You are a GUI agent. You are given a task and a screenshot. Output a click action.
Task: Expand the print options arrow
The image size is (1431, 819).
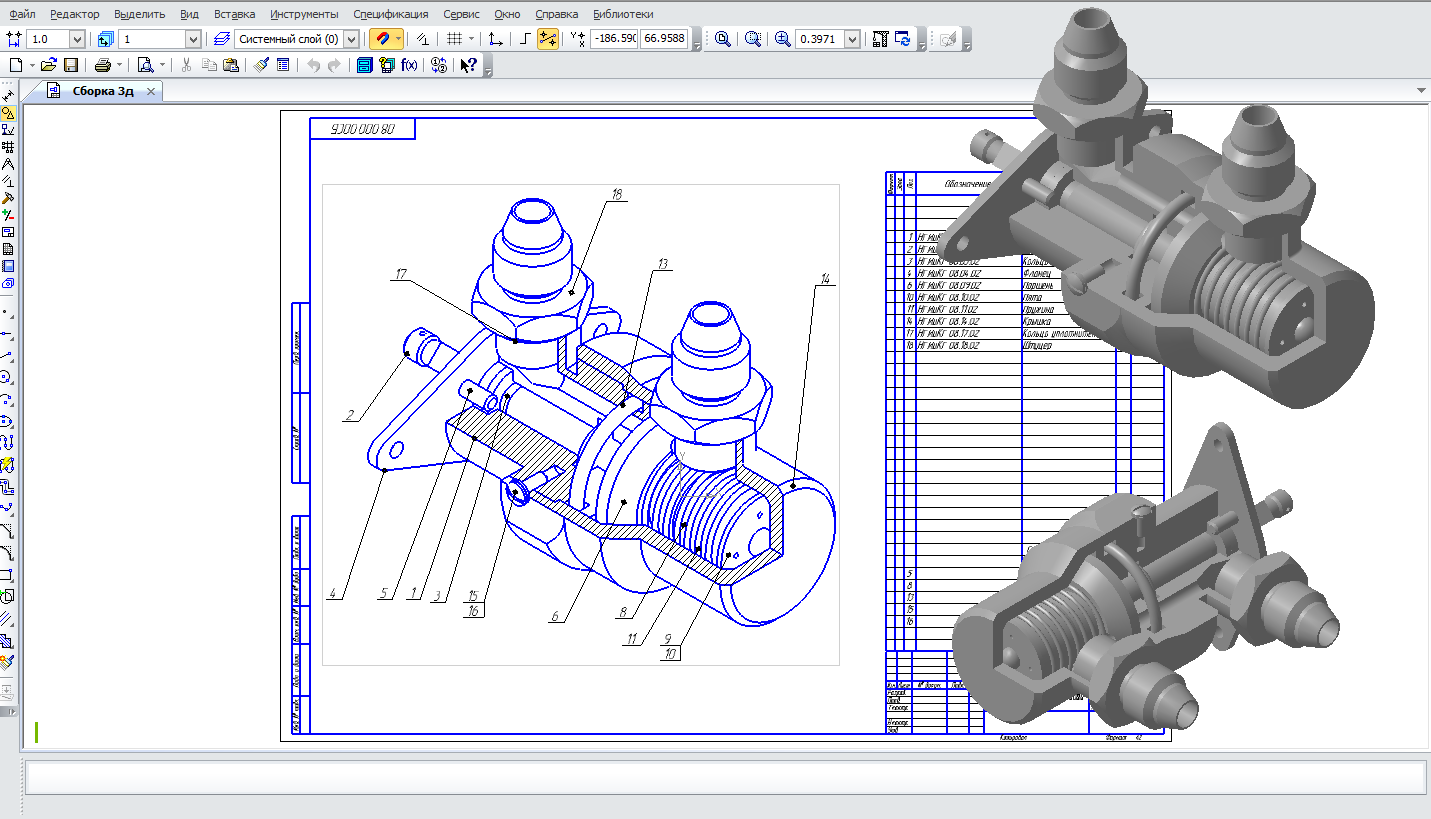click(x=119, y=65)
